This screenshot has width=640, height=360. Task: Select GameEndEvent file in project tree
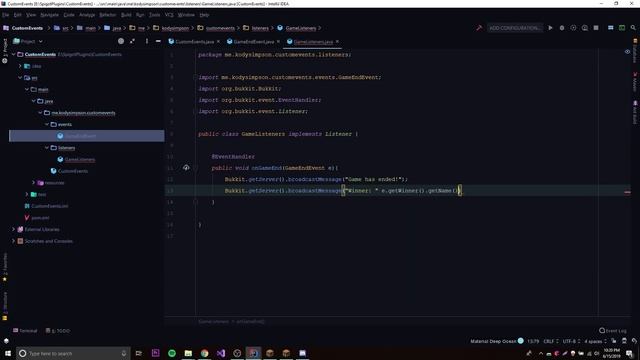click(x=80, y=136)
